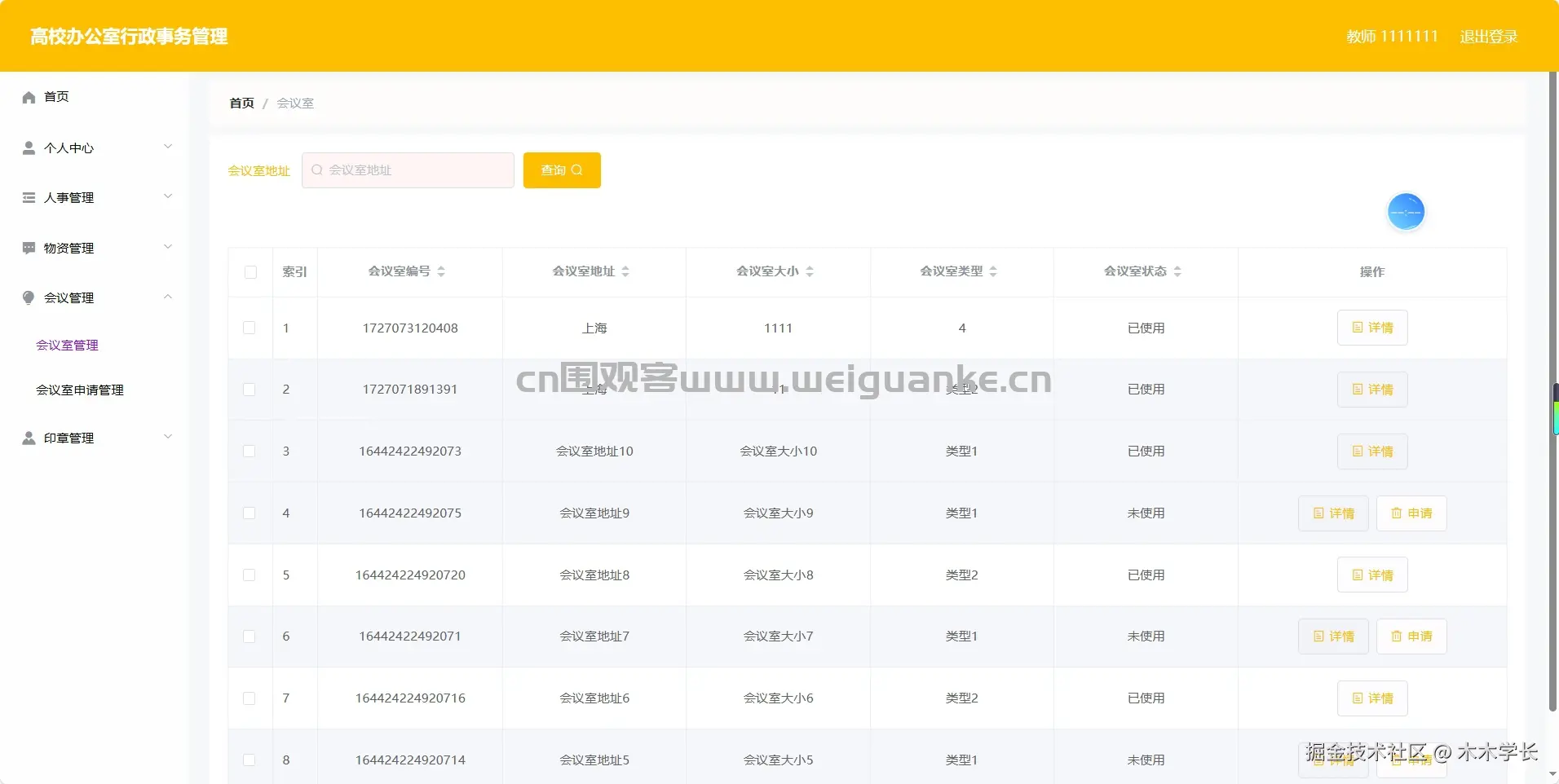Click the 会议室地址 search input field

408,170
